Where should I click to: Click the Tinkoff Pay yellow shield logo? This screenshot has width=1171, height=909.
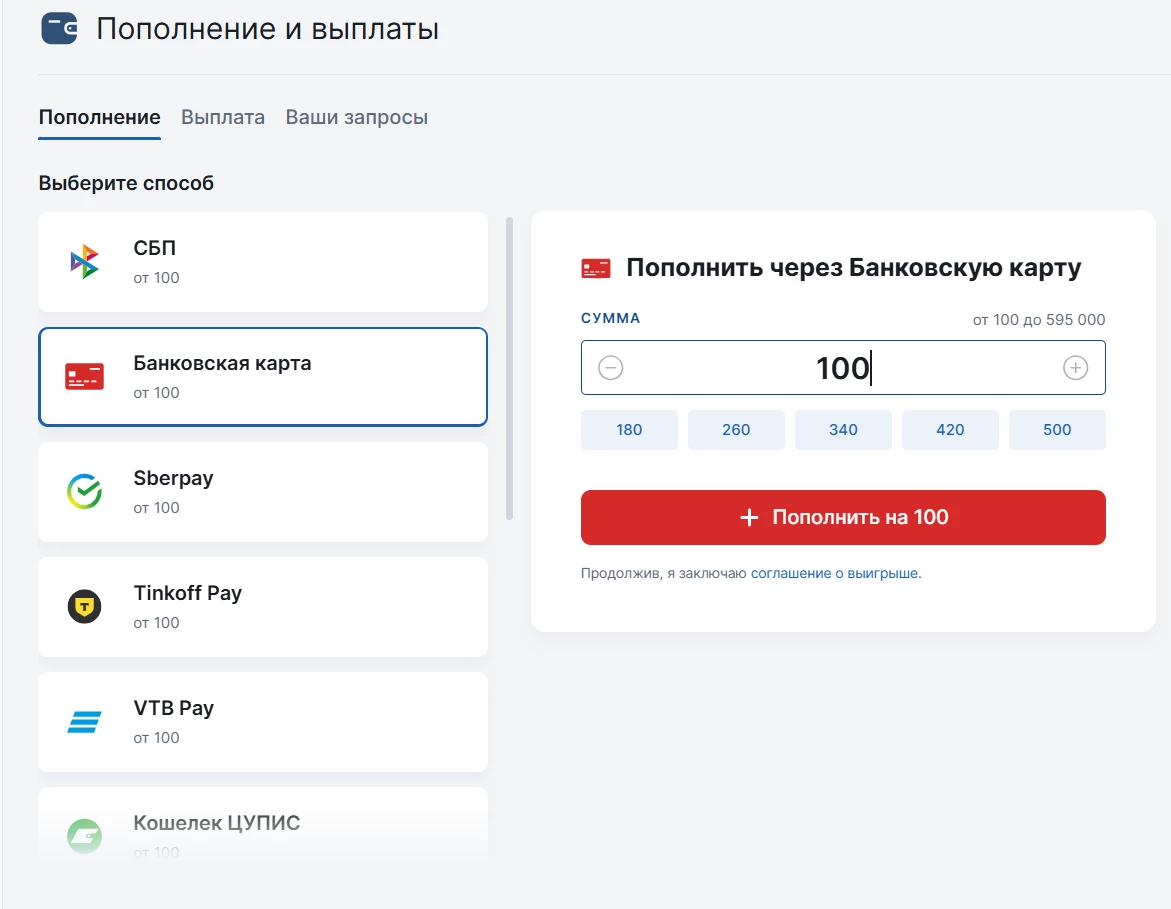click(84, 606)
